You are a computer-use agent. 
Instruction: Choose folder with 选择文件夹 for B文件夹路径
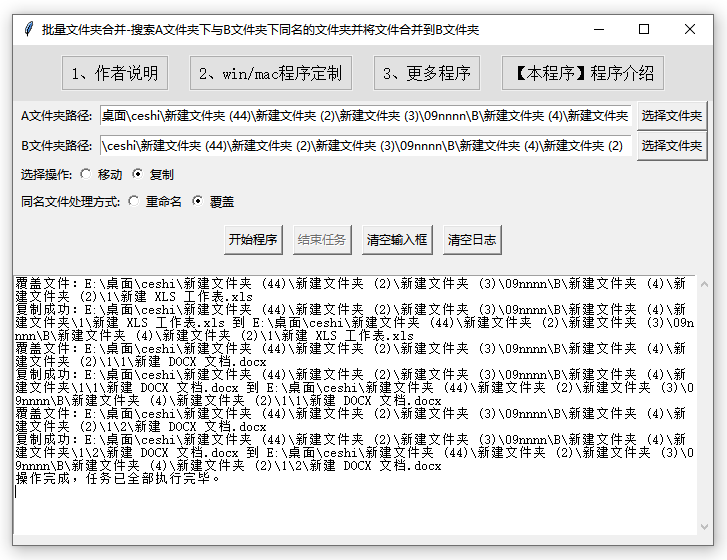(x=672, y=146)
